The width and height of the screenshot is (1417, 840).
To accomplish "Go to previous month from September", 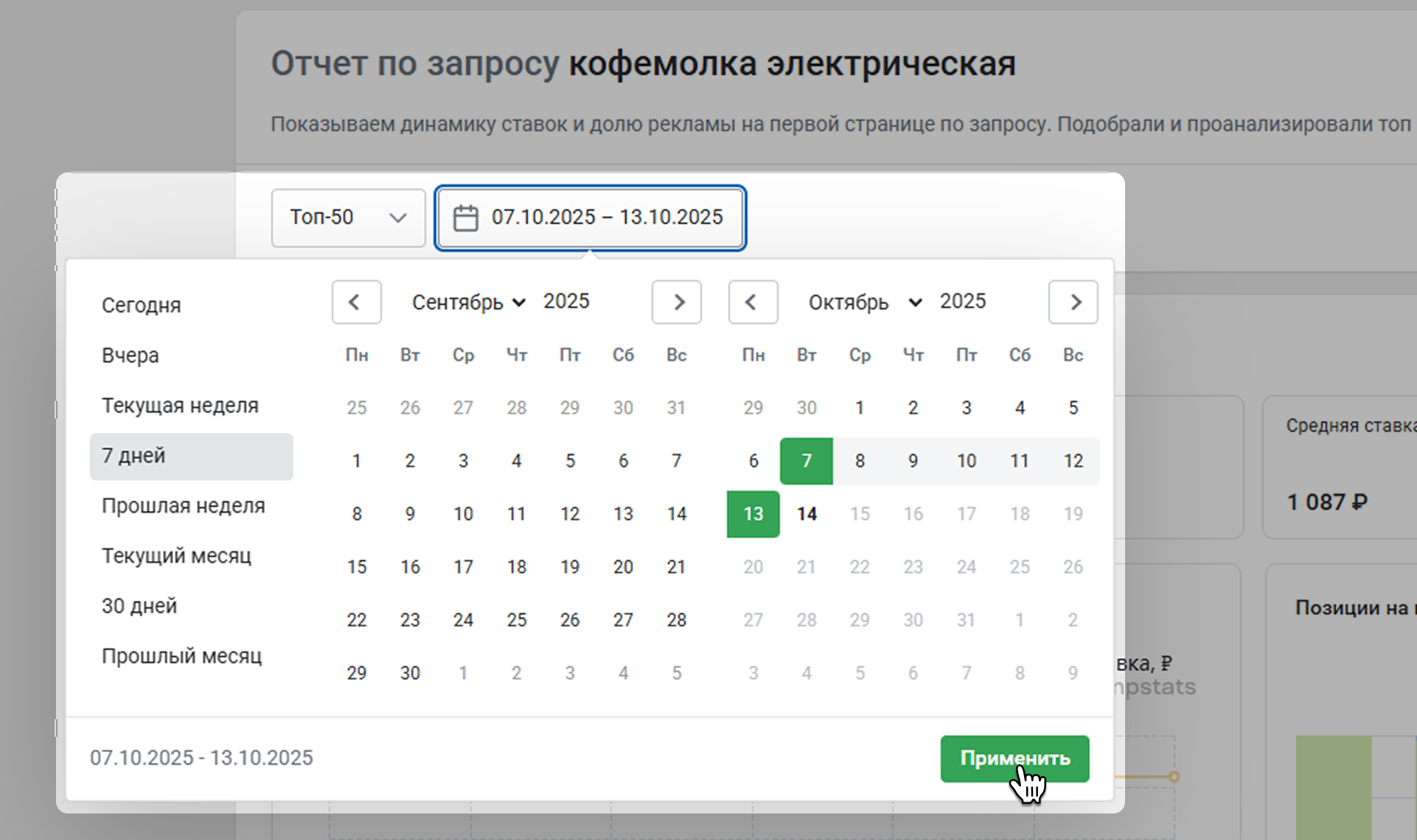I will pos(356,302).
